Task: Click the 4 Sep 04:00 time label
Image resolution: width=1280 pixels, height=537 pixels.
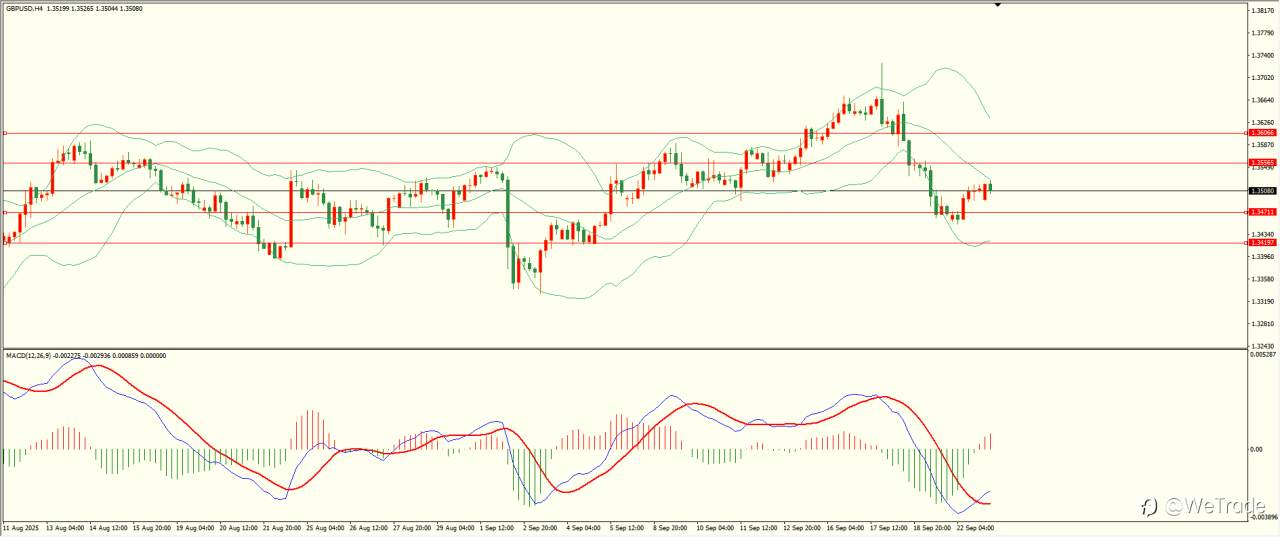Action: 584,526
